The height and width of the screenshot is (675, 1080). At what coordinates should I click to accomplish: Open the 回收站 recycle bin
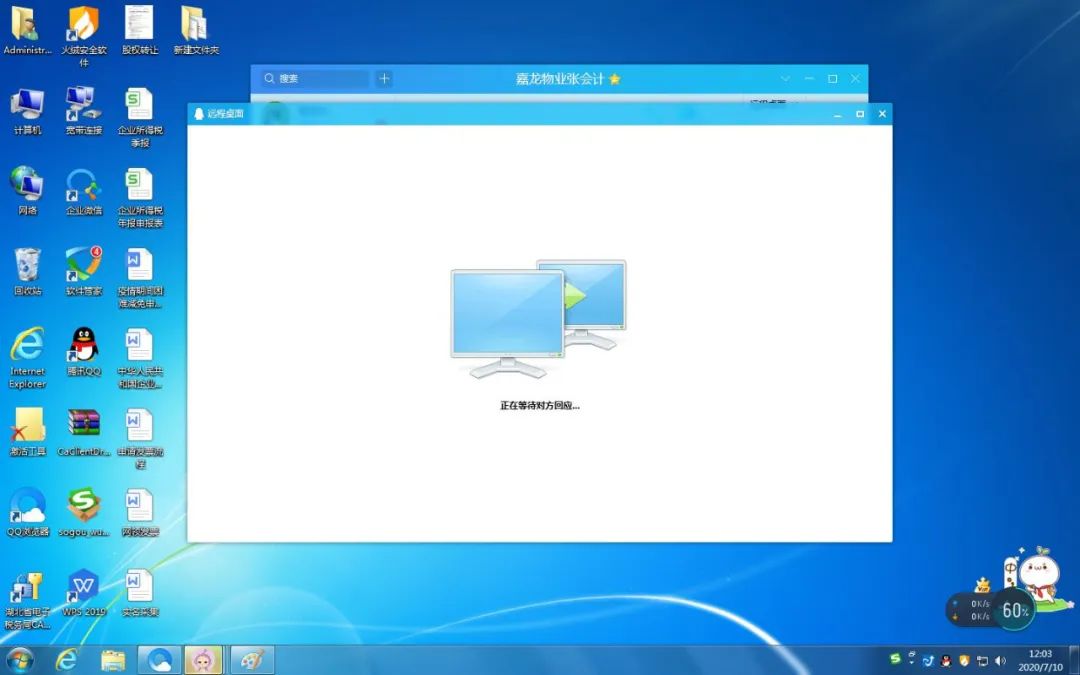point(28,271)
